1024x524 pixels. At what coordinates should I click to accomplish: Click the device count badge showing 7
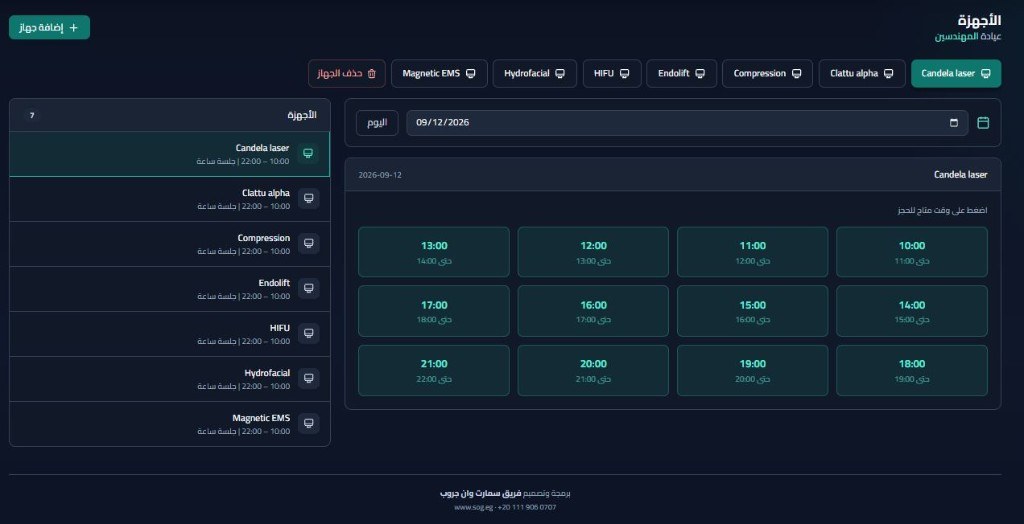31,116
